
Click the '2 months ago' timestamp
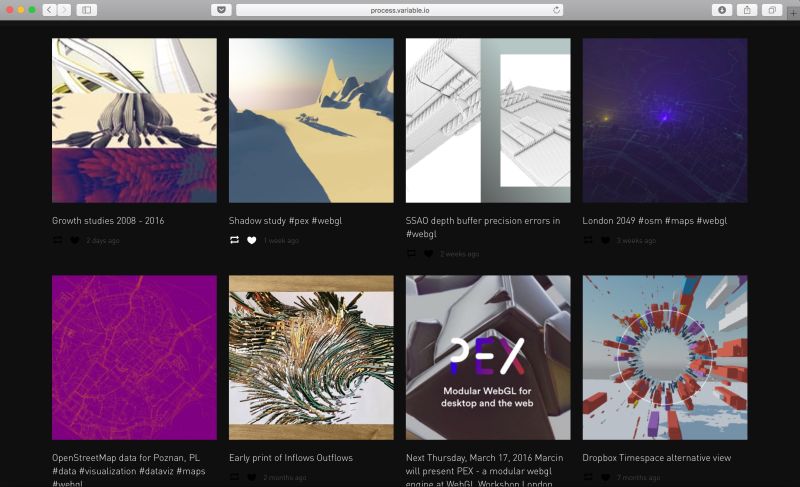tap(285, 477)
